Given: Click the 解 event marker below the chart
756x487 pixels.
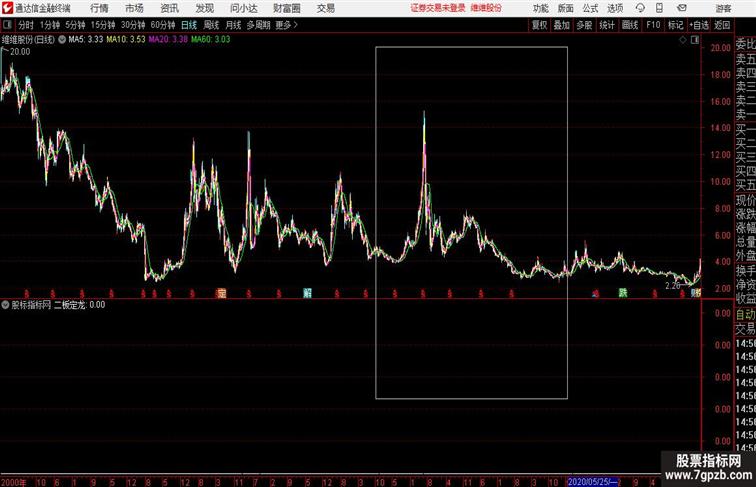Looking at the screenshot, I should [x=308, y=293].
